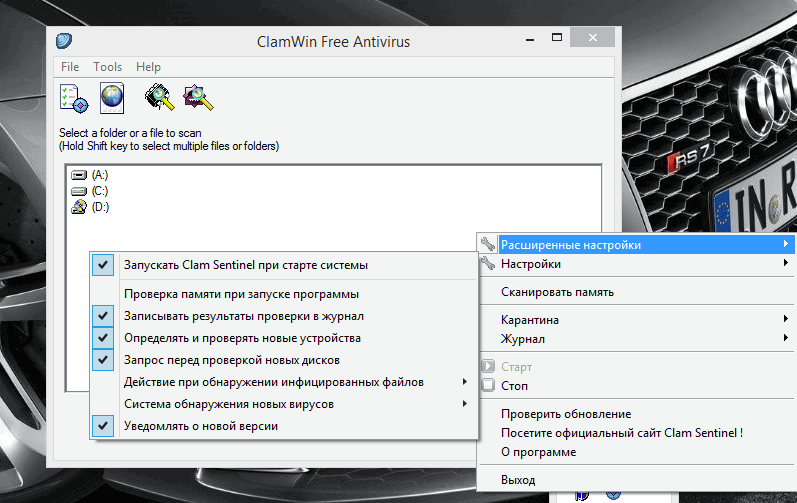Open the File menu
The image size is (797, 503).
[x=70, y=67]
